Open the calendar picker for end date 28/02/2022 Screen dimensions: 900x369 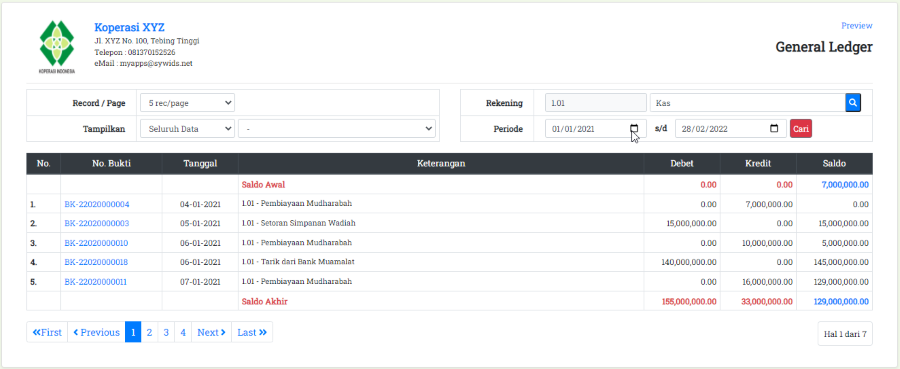point(774,129)
